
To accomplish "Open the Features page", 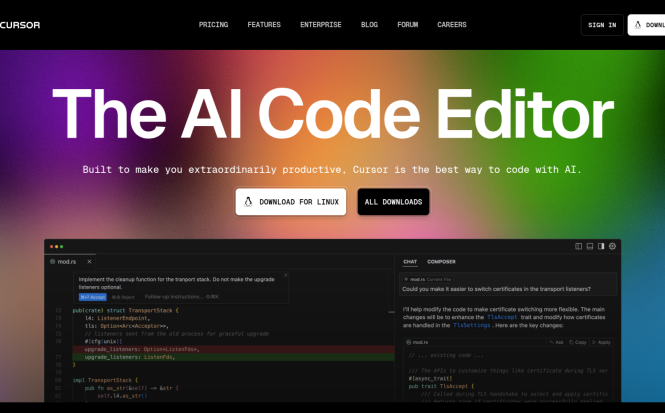I will [x=264, y=25].
